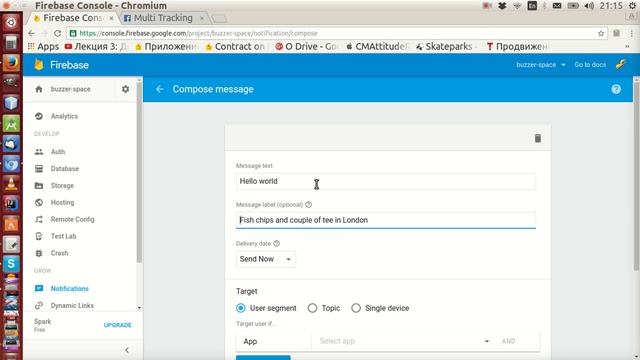The width and height of the screenshot is (640, 360).
Task: Click the Crash bug icon
Action: pyautogui.click(x=39, y=253)
